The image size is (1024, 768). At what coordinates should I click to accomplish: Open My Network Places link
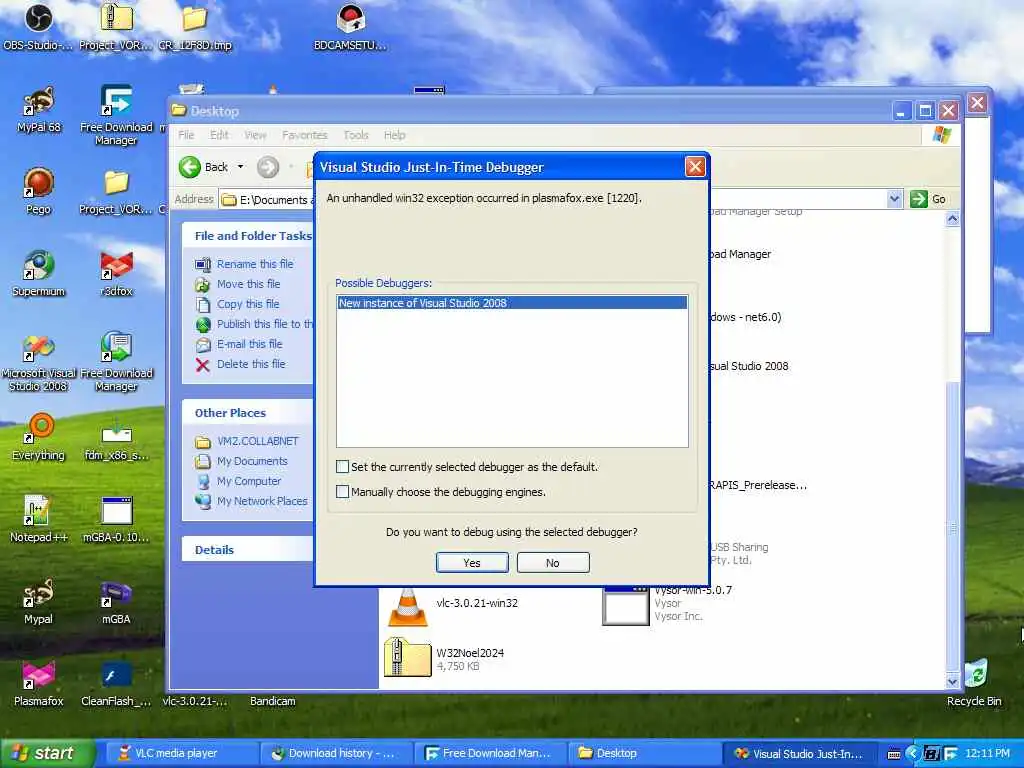coord(262,501)
